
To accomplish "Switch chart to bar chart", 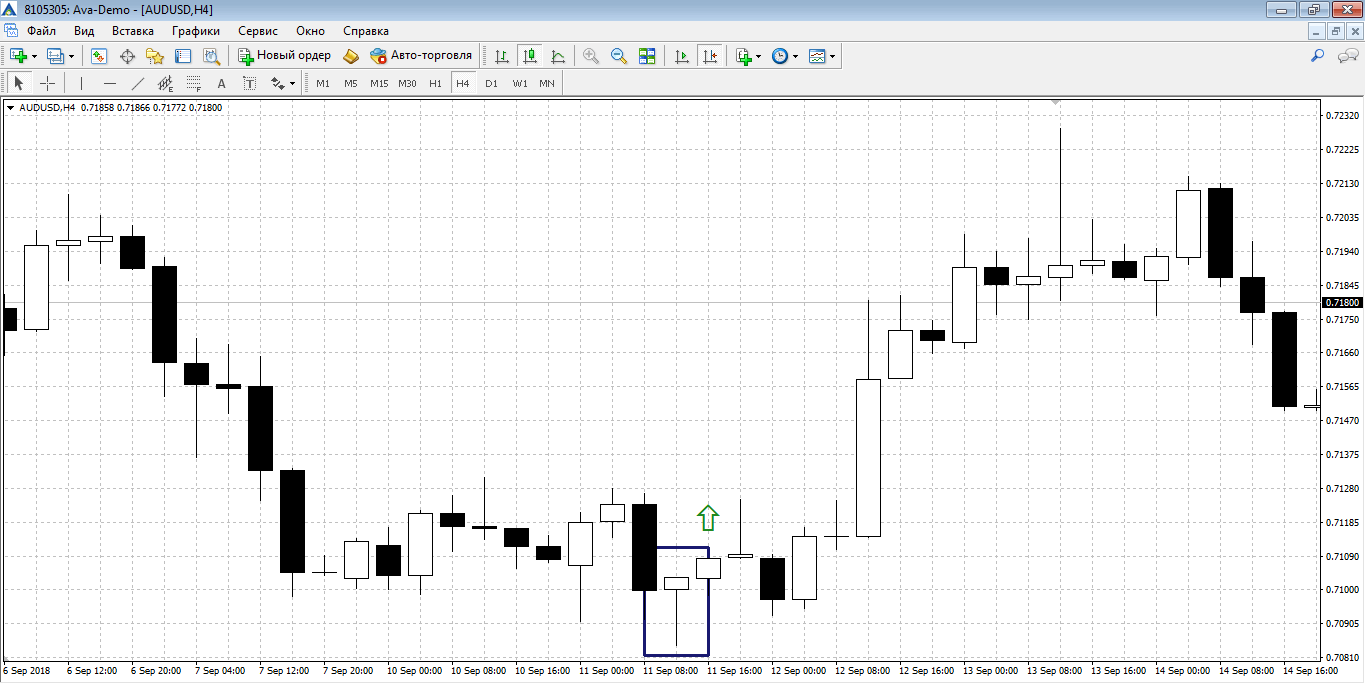I will click(502, 56).
